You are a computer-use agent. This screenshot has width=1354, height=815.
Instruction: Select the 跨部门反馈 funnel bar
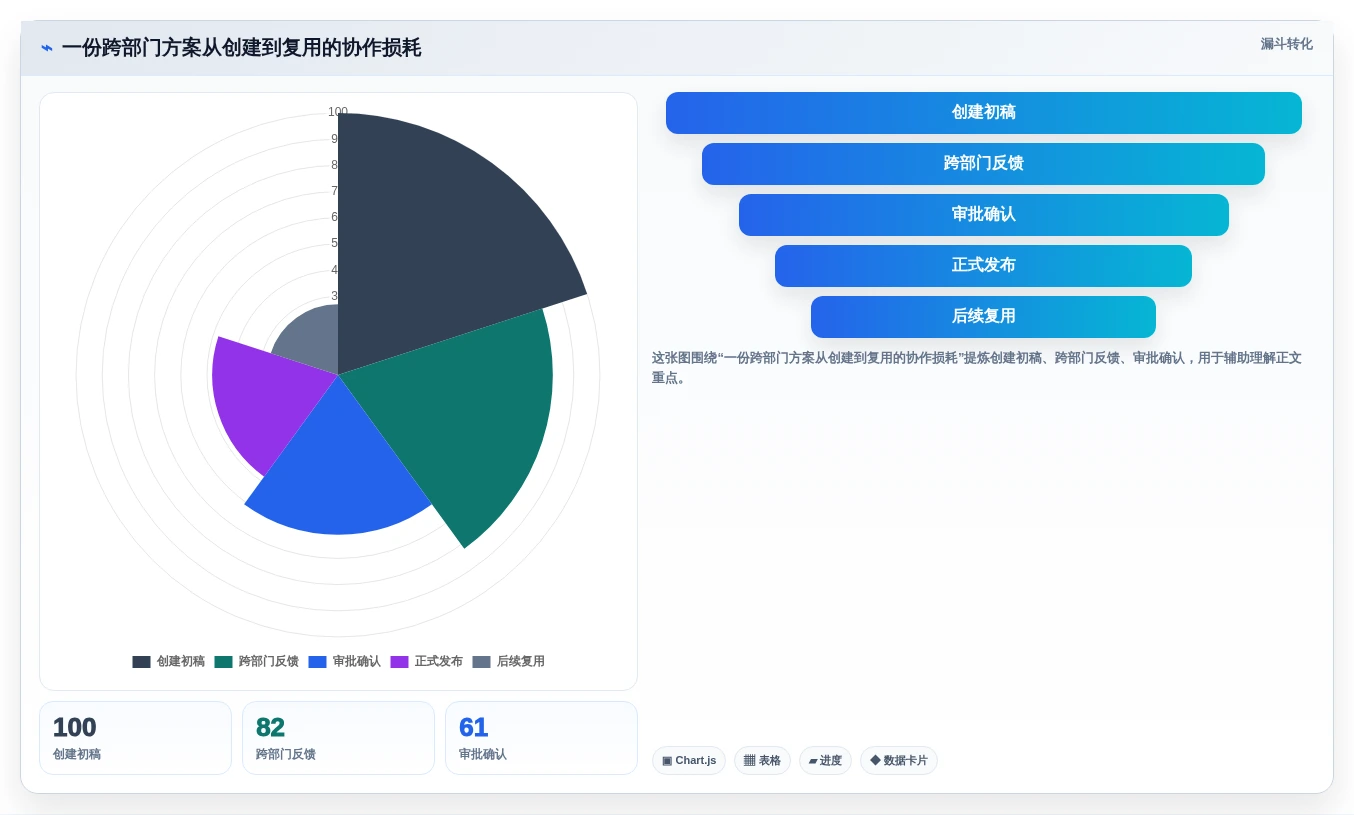pos(984,164)
